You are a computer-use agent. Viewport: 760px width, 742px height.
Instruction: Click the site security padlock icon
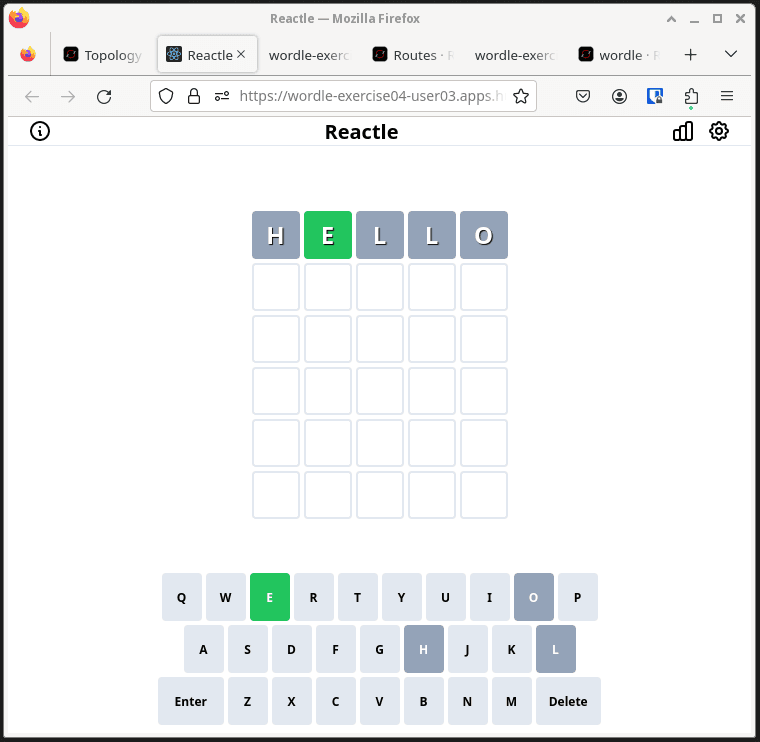pos(194,96)
